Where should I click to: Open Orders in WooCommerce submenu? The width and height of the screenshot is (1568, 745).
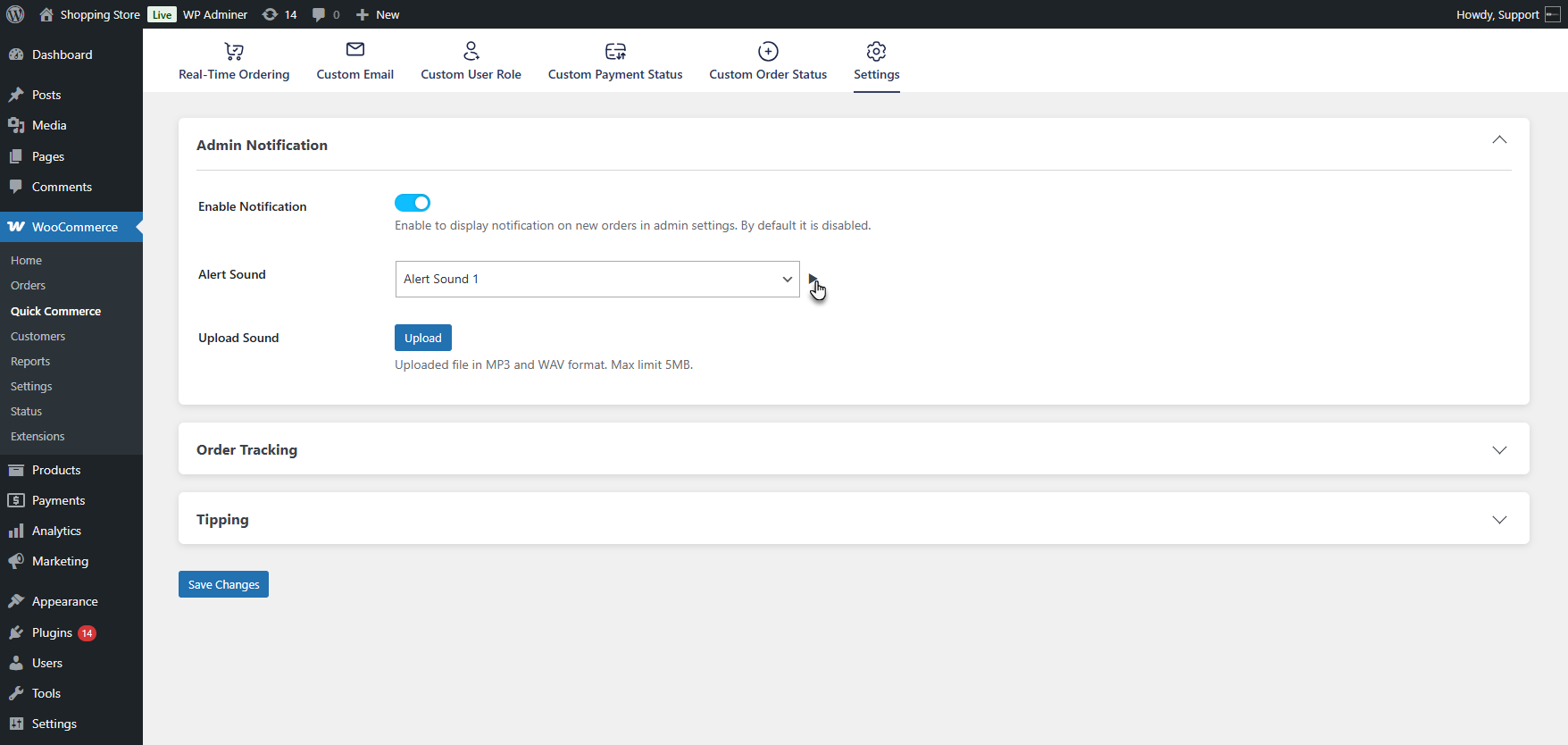coord(28,286)
